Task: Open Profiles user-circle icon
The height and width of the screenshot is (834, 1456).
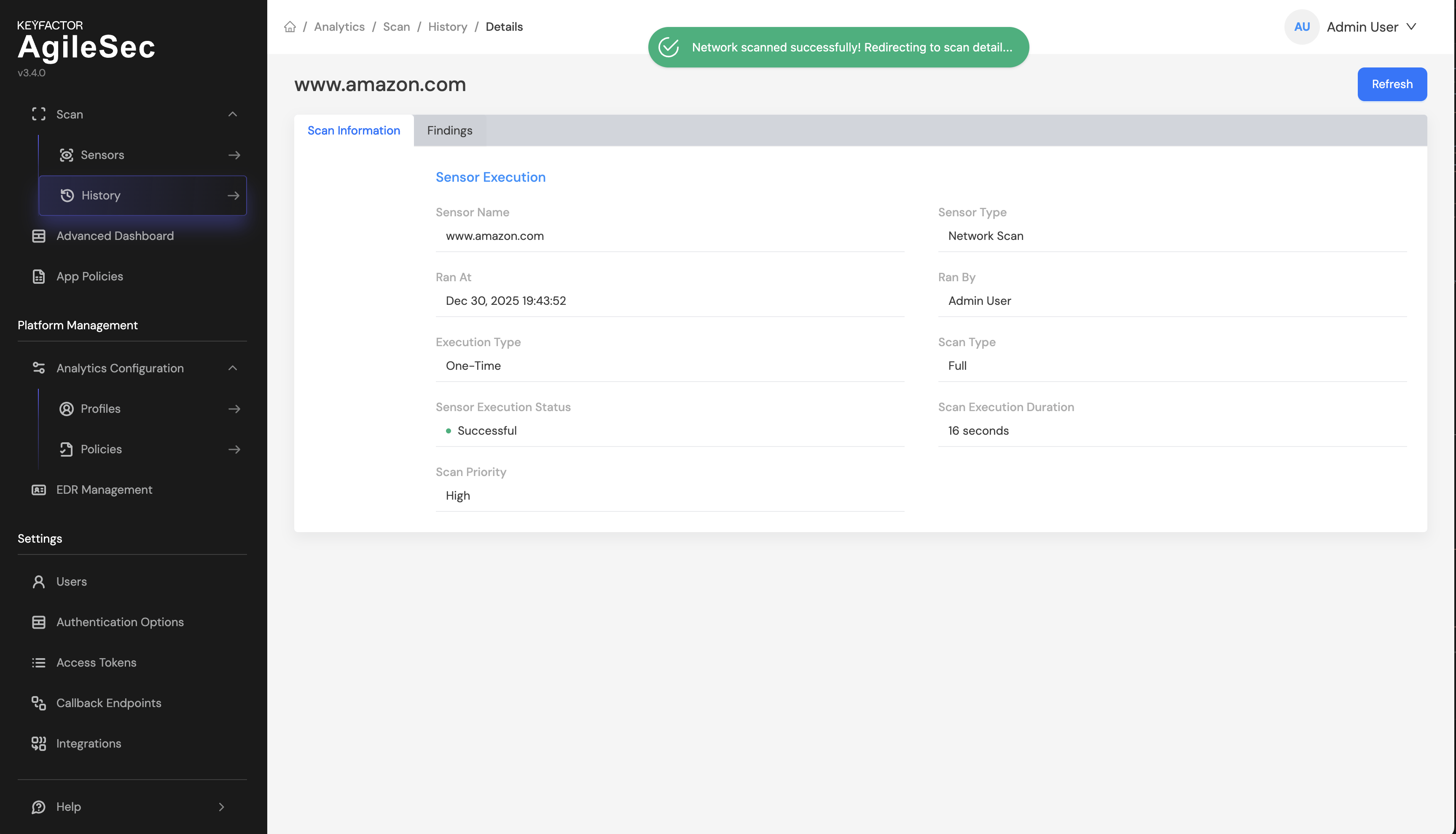Action: [x=67, y=409]
